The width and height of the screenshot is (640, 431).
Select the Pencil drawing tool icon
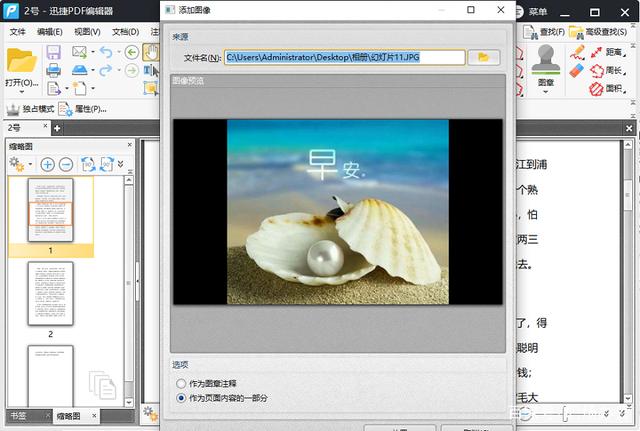(577, 52)
